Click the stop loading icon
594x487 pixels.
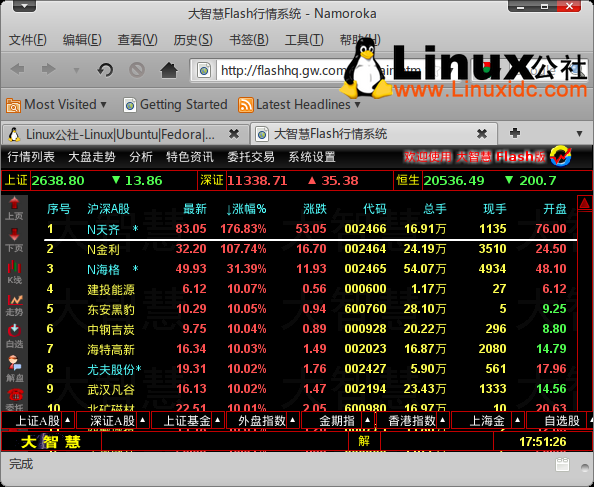(137, 70)
